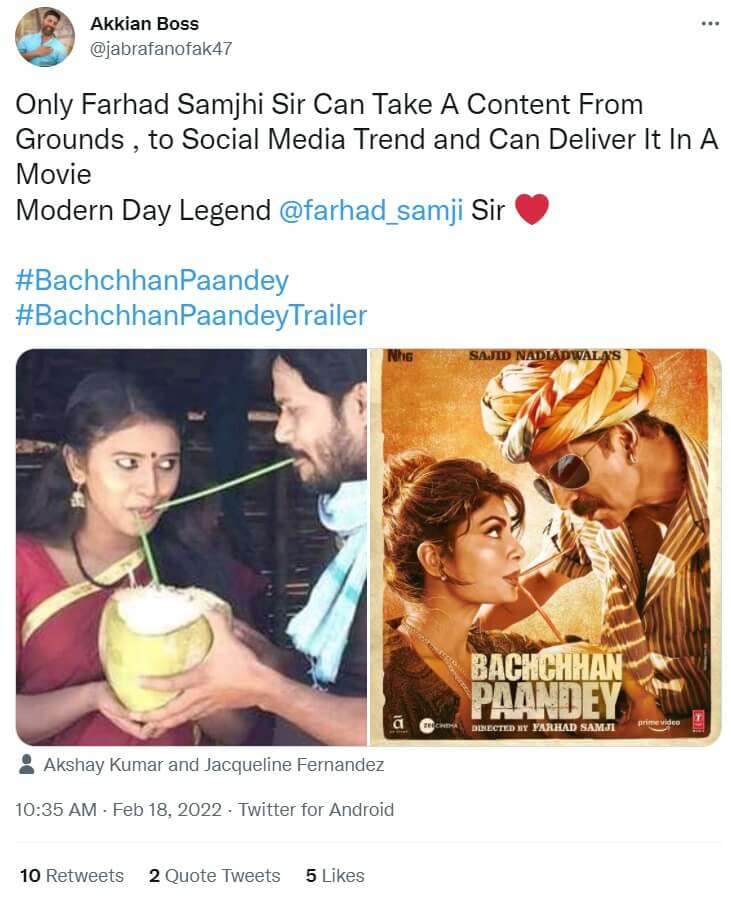Open the three-dot more options menu
This screenshot has width=731, height=907.
pos(710,24)
